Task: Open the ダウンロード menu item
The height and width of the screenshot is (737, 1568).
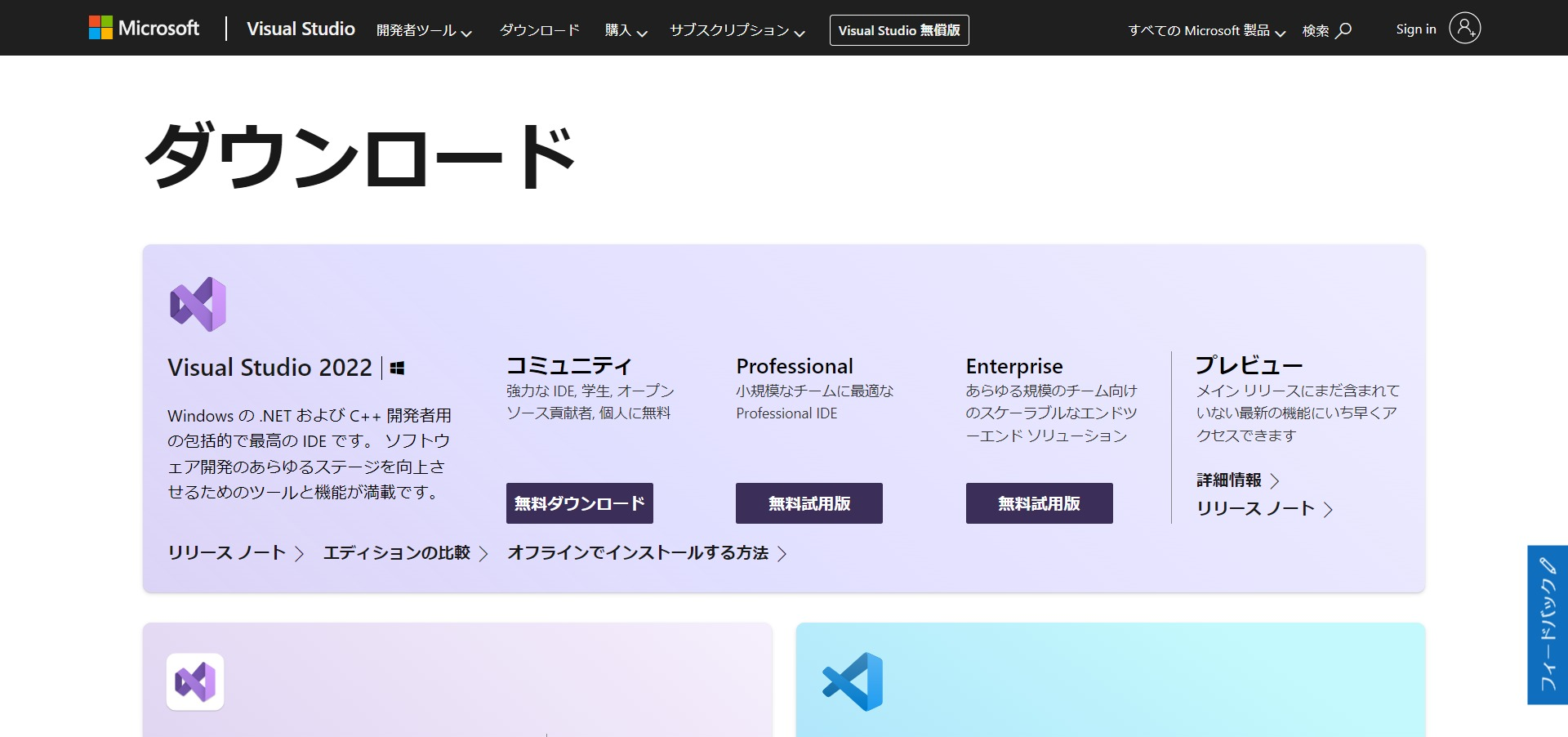Action: (539, 30)
